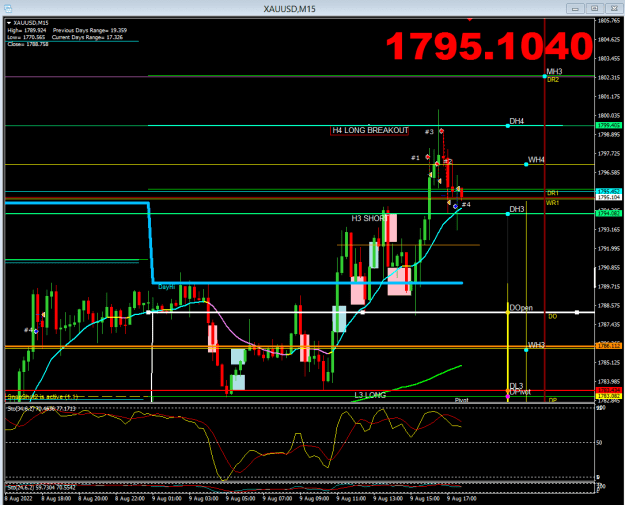Select the DR2 label
The image size is (625, 505).
click(553, 80)
